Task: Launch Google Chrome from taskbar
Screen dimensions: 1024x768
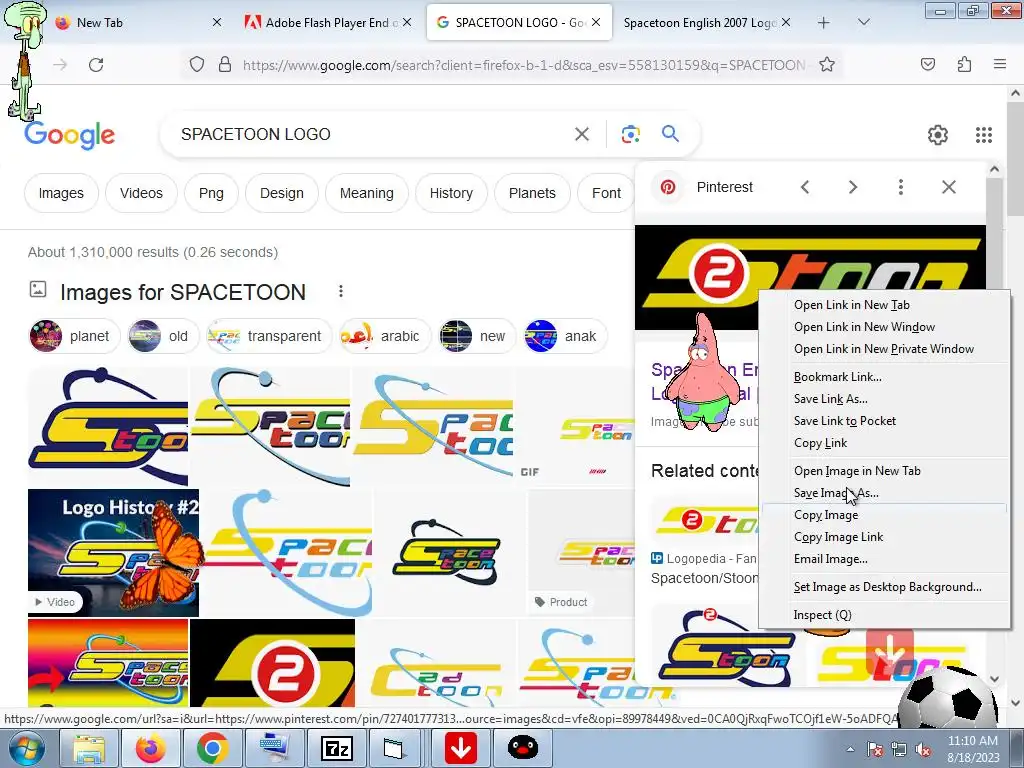Action: [212, 748]
